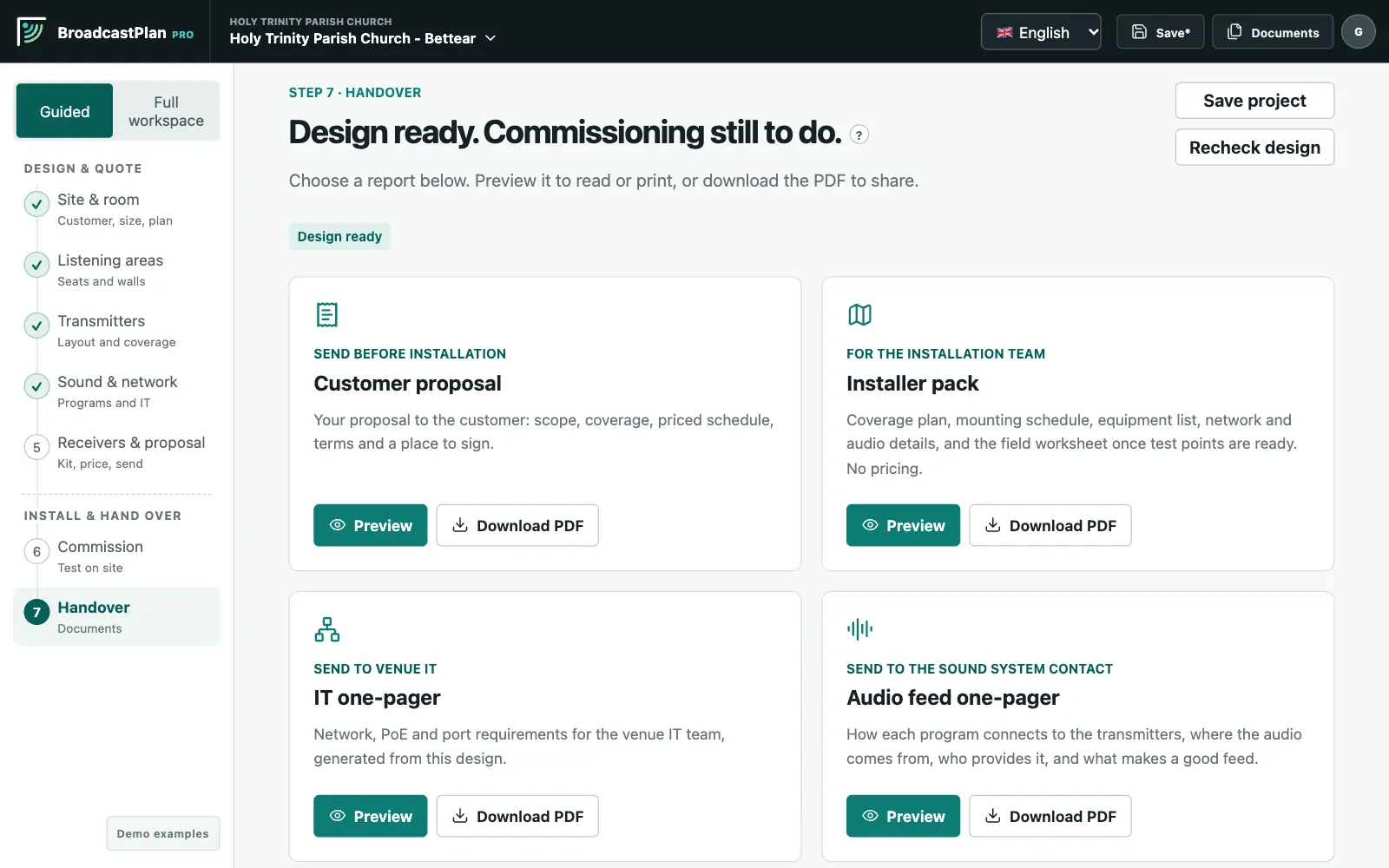Switch to Guided mode
Screen dimensions: 1389x868
64,111
